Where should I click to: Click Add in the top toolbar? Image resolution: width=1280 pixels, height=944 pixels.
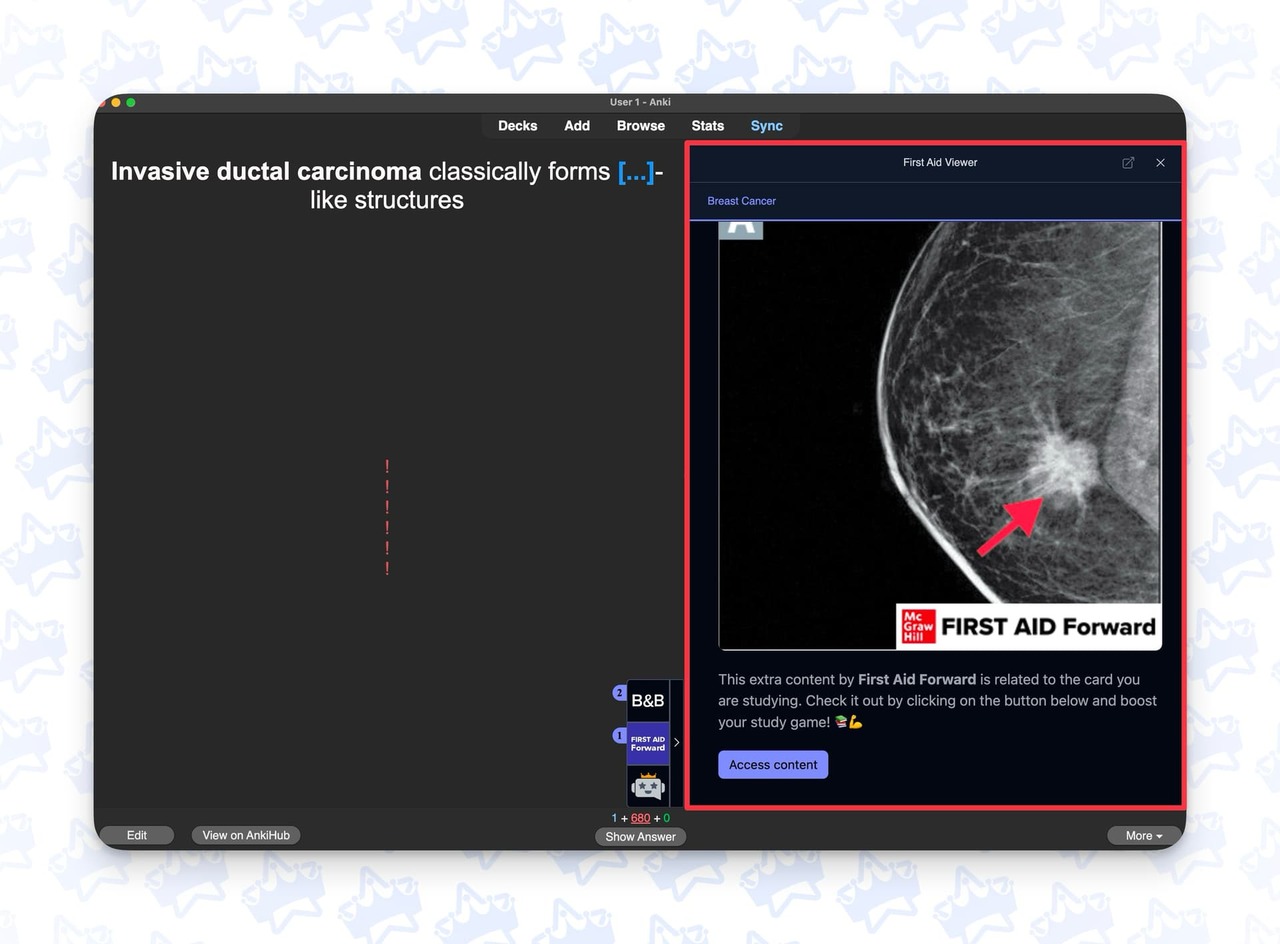pyautogui.click(x=577, y=126)
